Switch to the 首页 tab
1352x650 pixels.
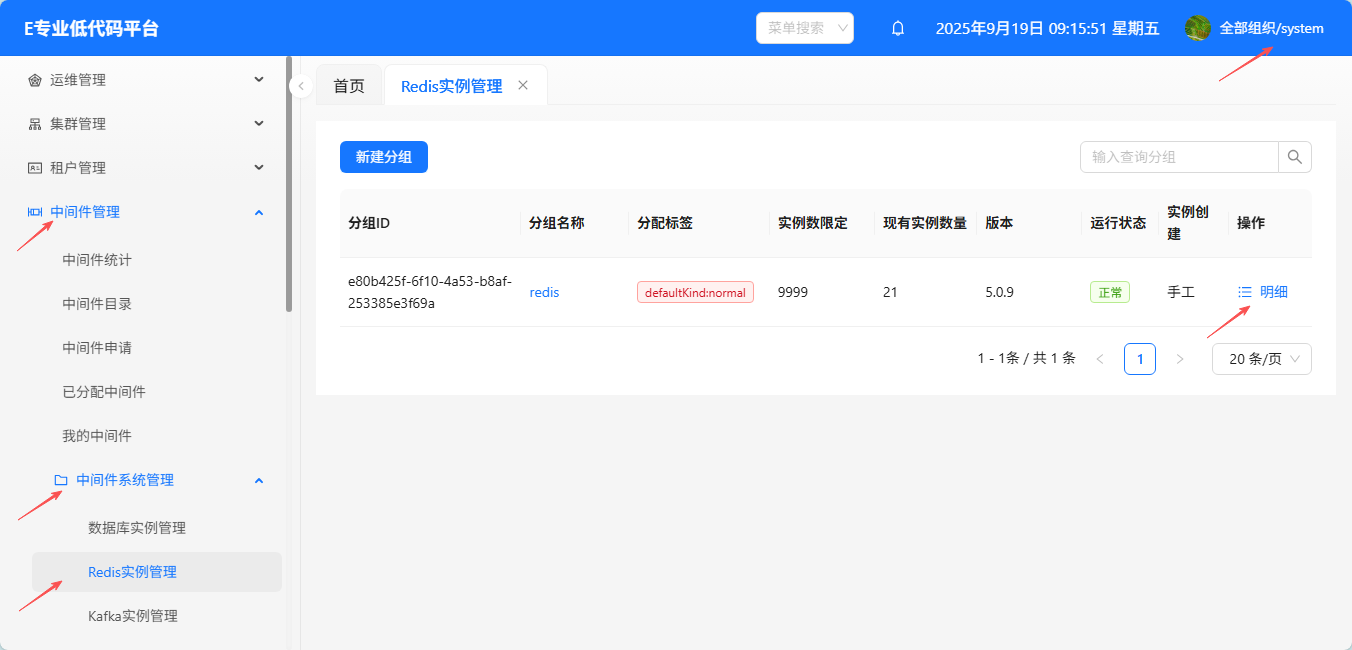[x=349, y=86]
